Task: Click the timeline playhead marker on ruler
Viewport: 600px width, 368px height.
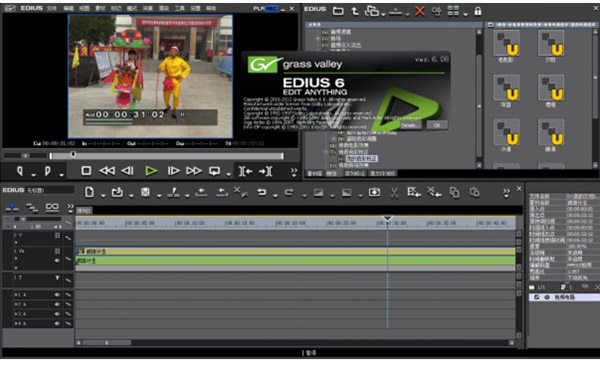Action: pos(387,219)
